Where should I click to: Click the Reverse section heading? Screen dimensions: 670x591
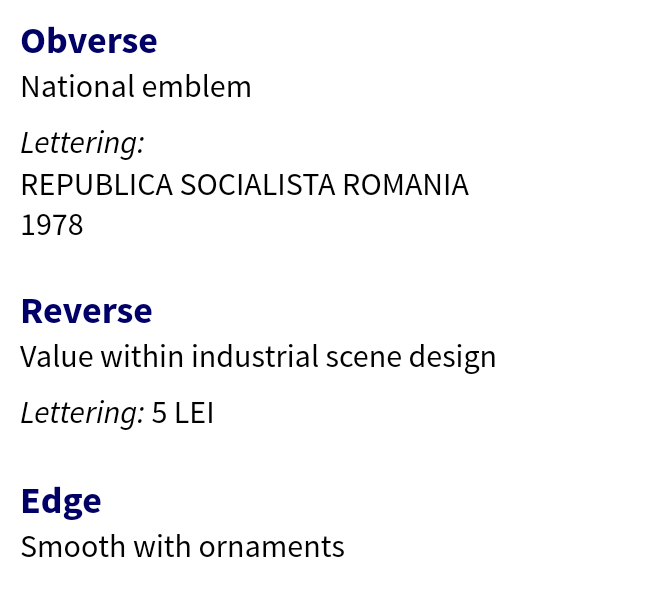click(86, 312)
